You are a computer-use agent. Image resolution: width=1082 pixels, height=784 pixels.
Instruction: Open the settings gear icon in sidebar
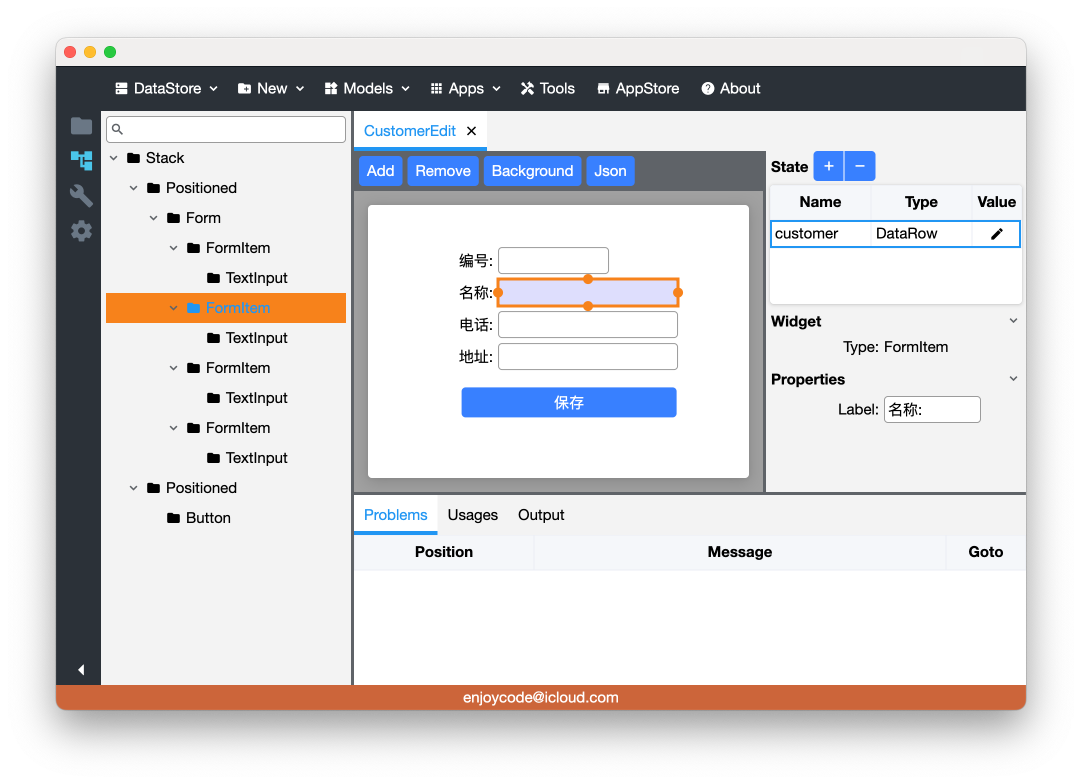[x=81, y=231]
